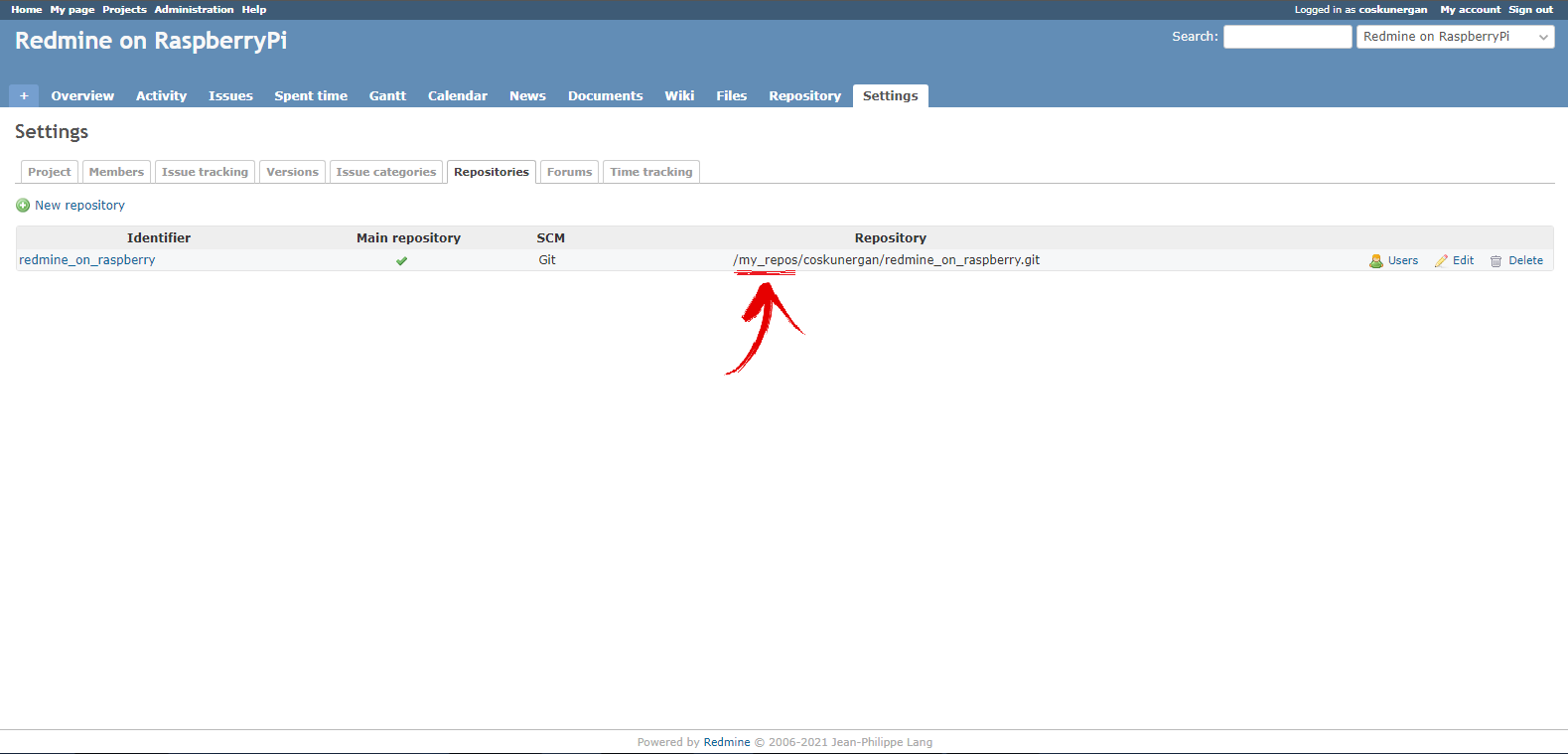
Task: Go to the Activity tab
Action: [161, 96]
